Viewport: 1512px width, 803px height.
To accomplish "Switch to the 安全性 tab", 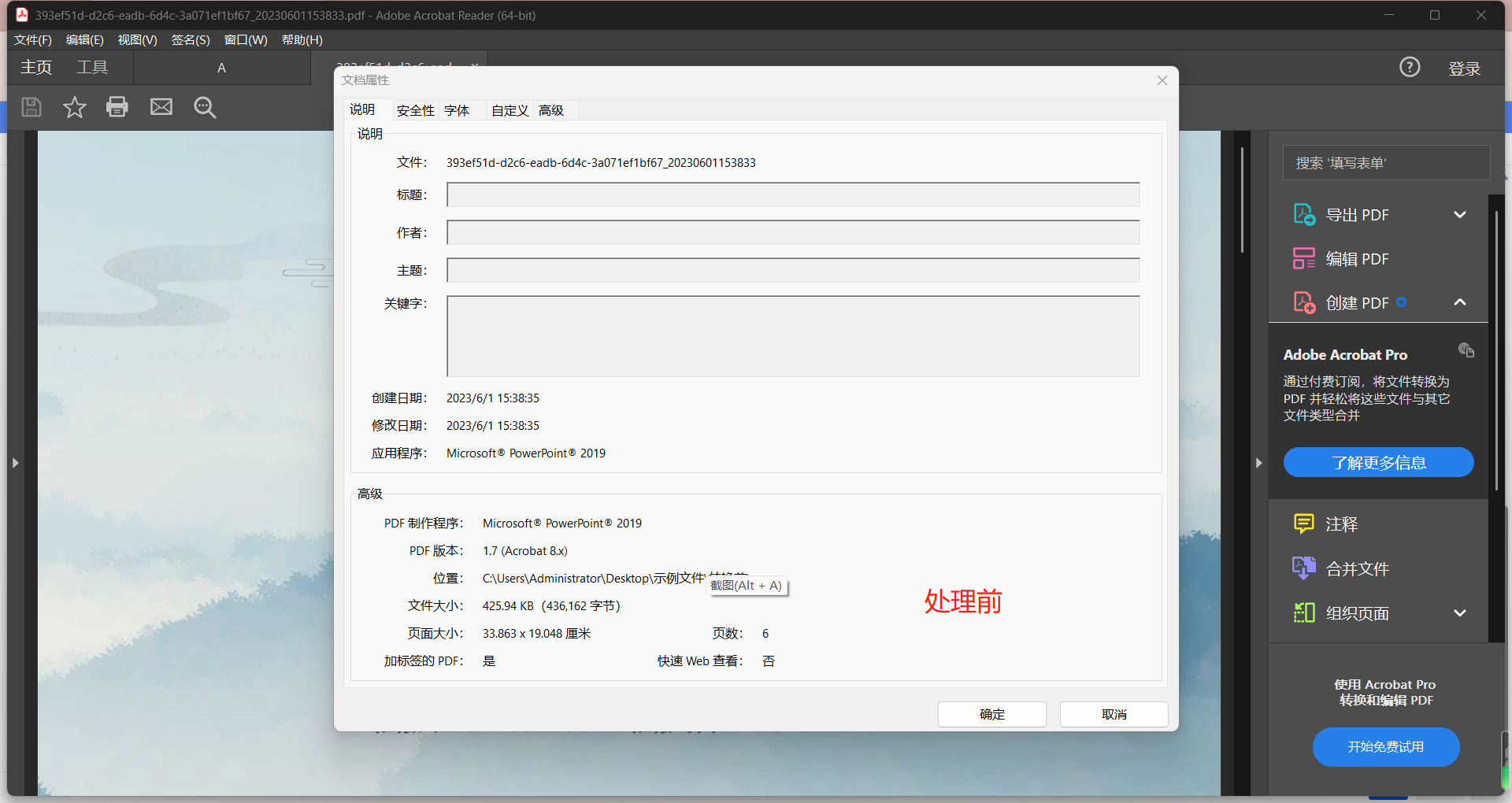I will tap(415, 110).
